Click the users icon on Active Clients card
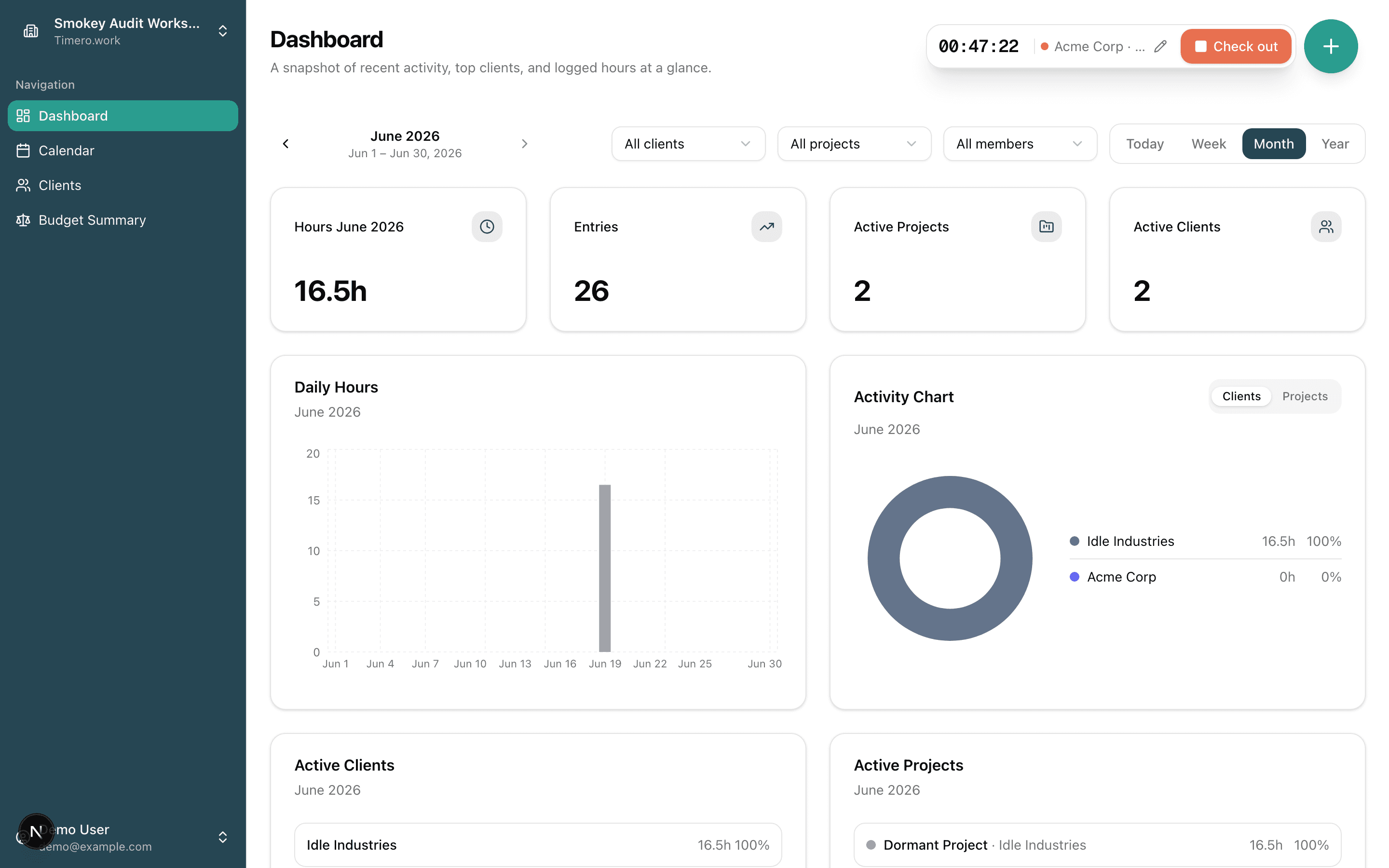This screenshot has width=1389, height=868. coord(1326,227)
